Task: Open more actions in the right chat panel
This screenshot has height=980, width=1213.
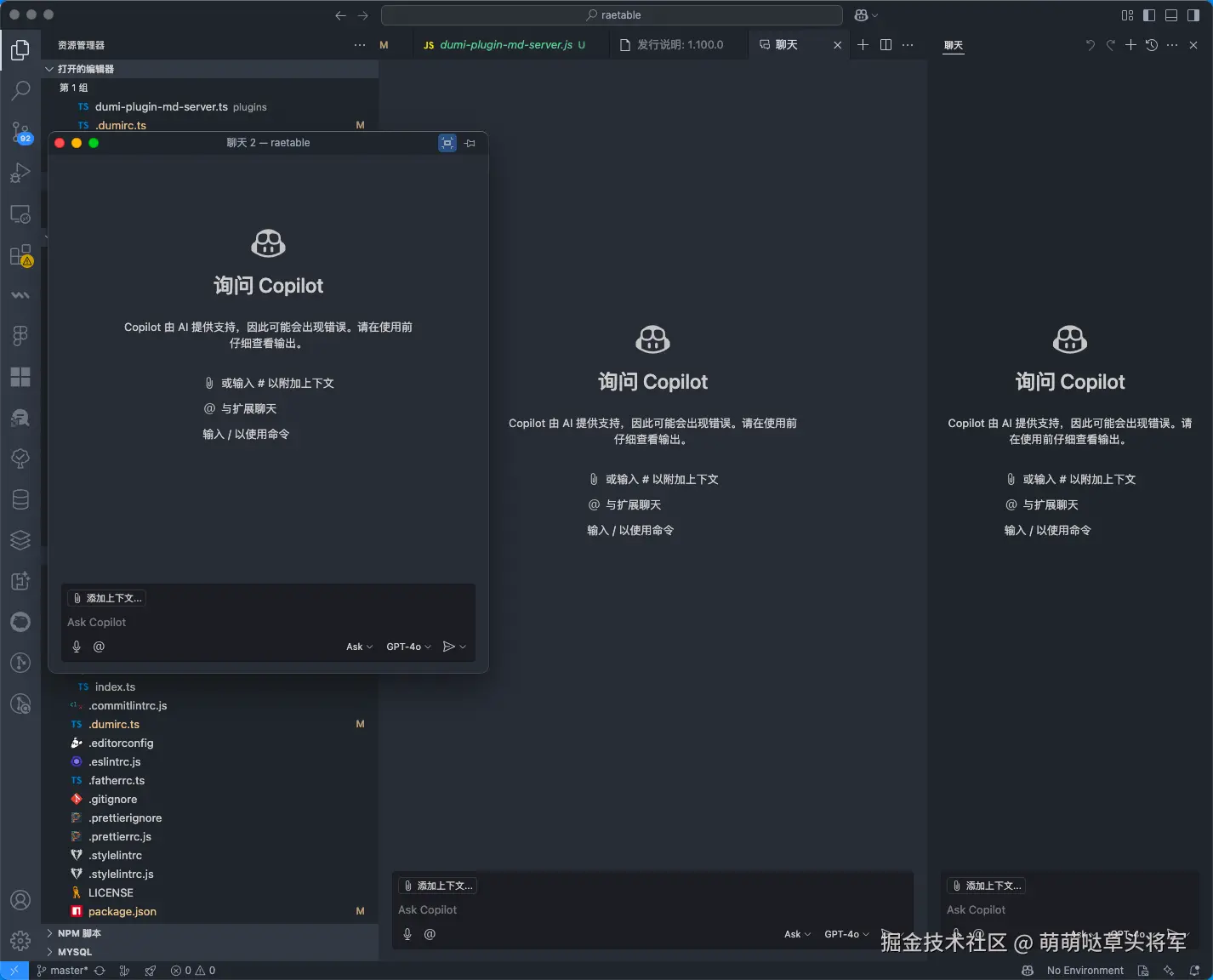Action: pyautogui.click(x=1172, y=45)
